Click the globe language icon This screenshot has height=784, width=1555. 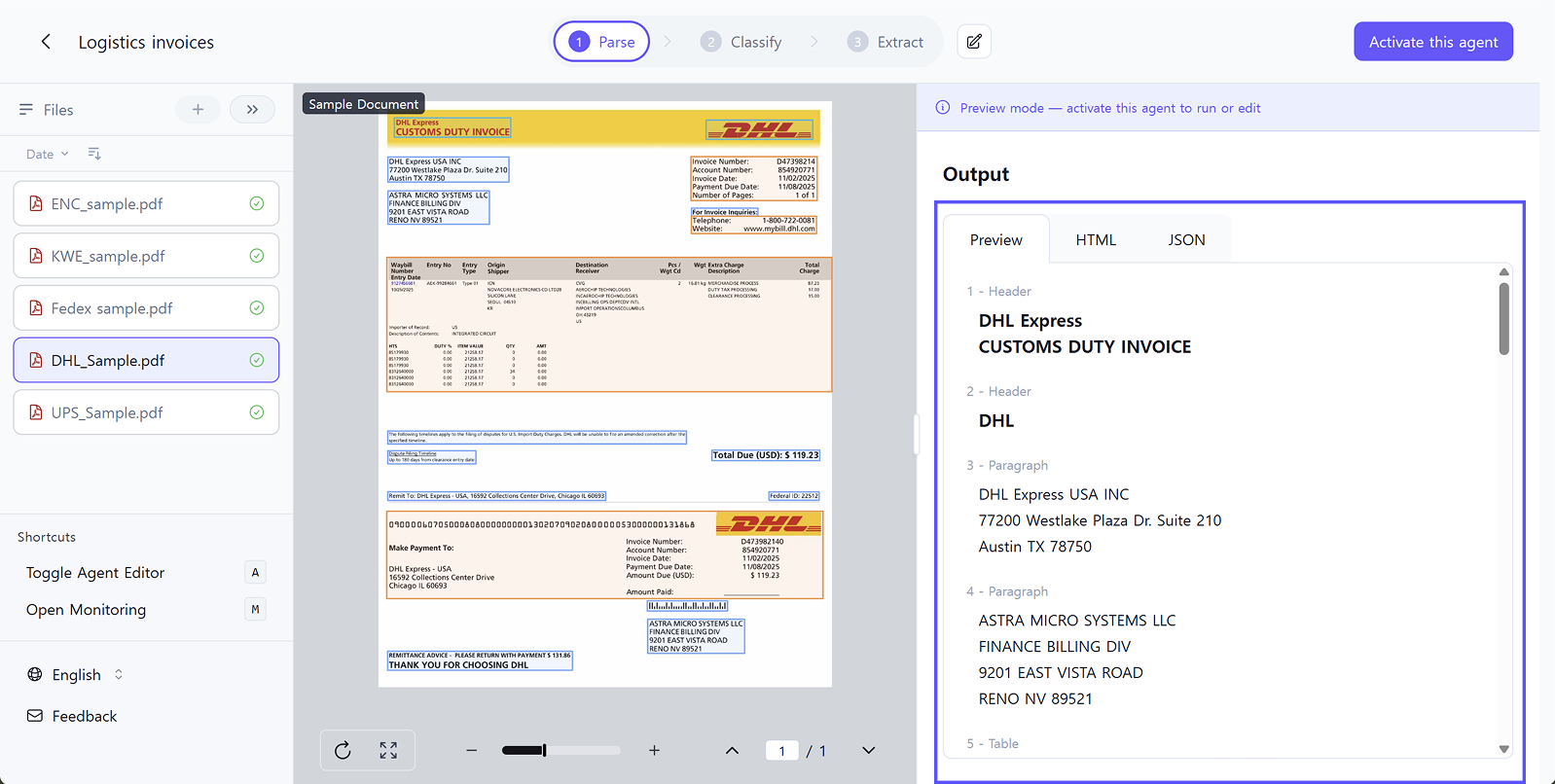pos(35,674)
